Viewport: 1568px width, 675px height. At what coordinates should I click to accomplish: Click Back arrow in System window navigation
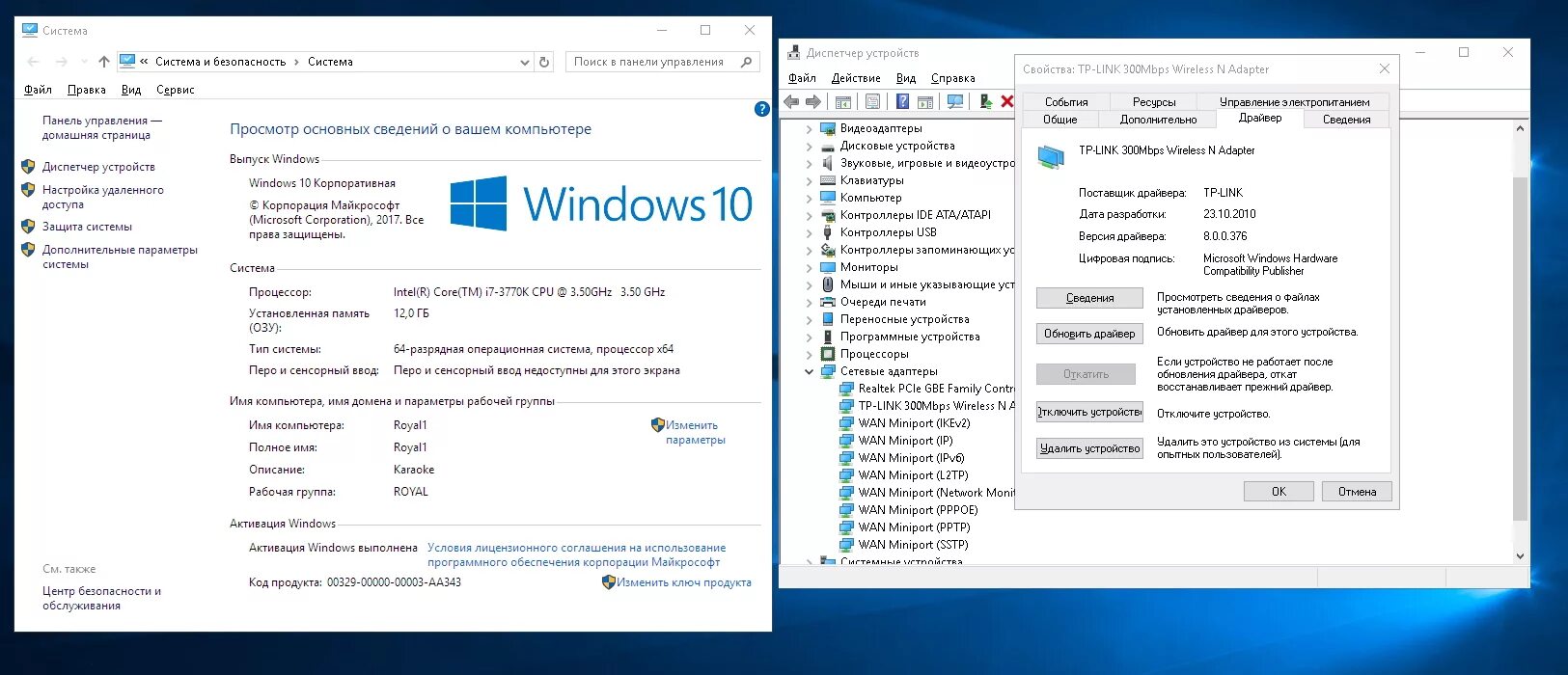click(34, 62)
